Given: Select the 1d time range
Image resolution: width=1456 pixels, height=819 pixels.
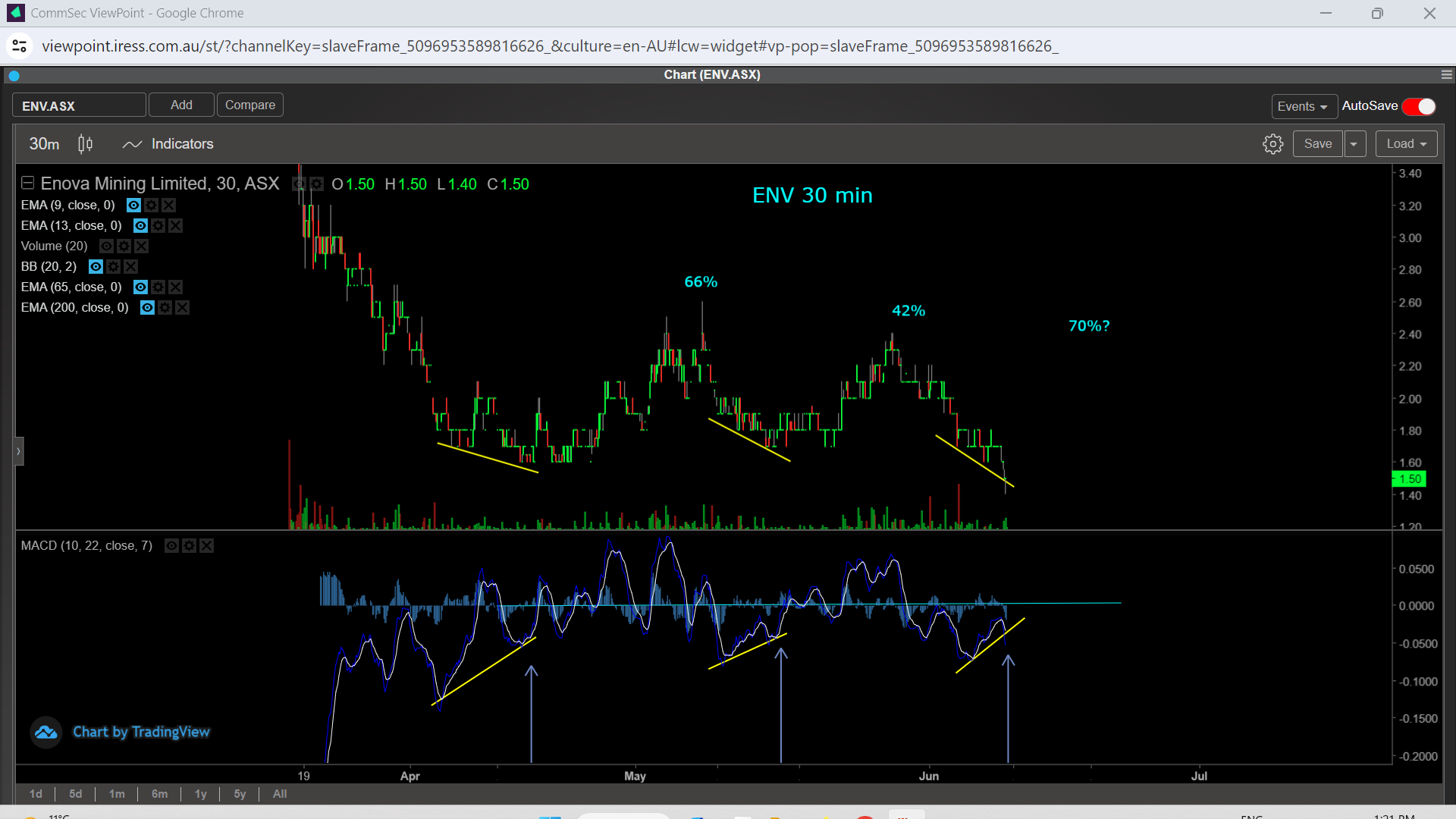Looking at the screenshot, I should pyautogui.click(x=36, y=794).
